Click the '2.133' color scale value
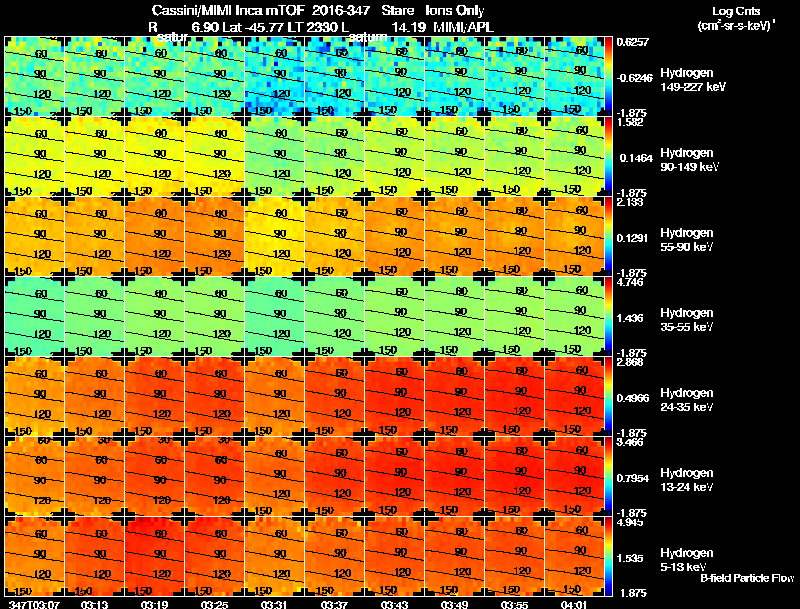Screen dimensions: 800x609 pyautogui.click(x=631, y=202)
